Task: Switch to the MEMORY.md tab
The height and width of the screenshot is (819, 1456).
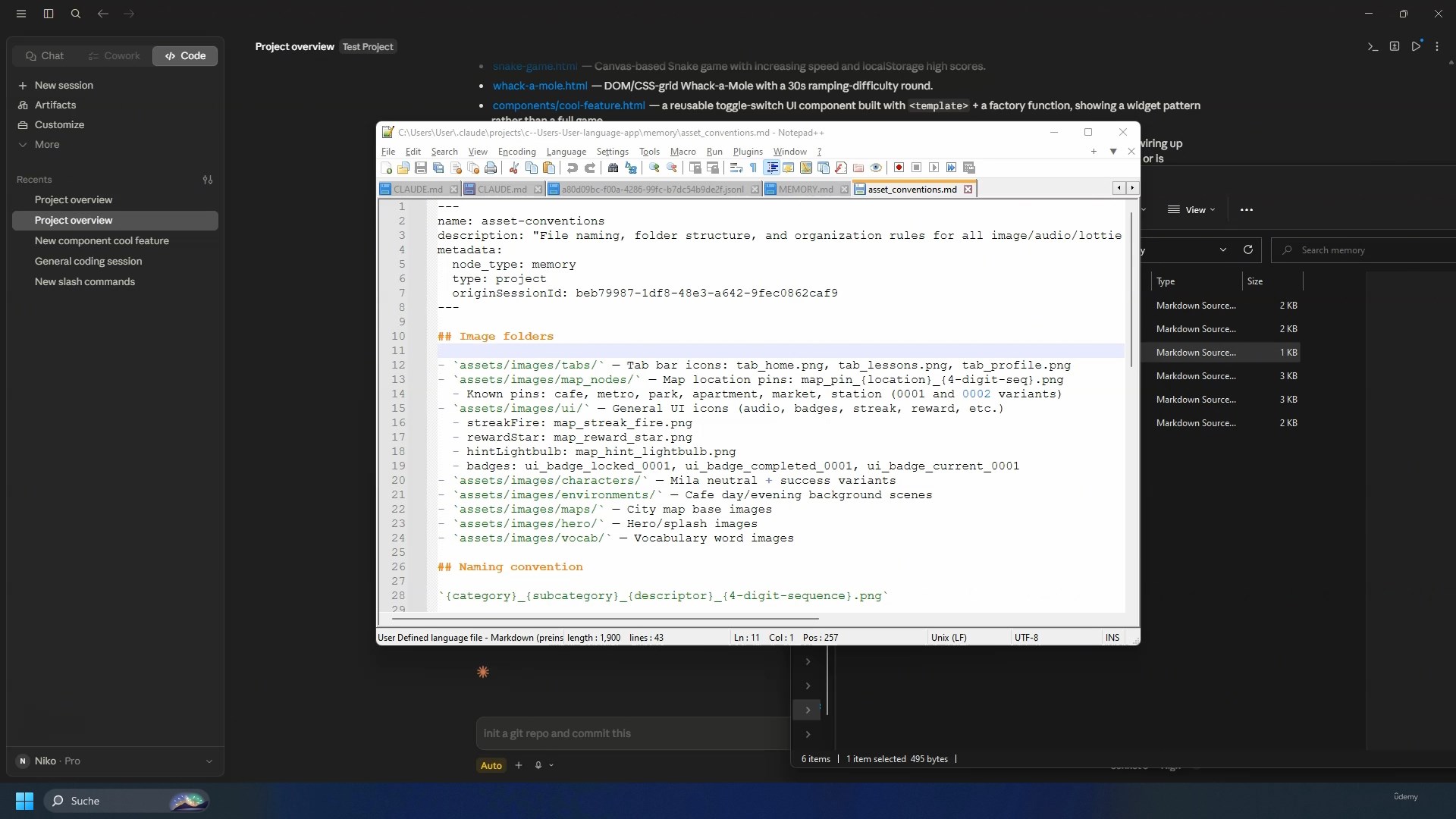Action: click(x=805, y=189)
